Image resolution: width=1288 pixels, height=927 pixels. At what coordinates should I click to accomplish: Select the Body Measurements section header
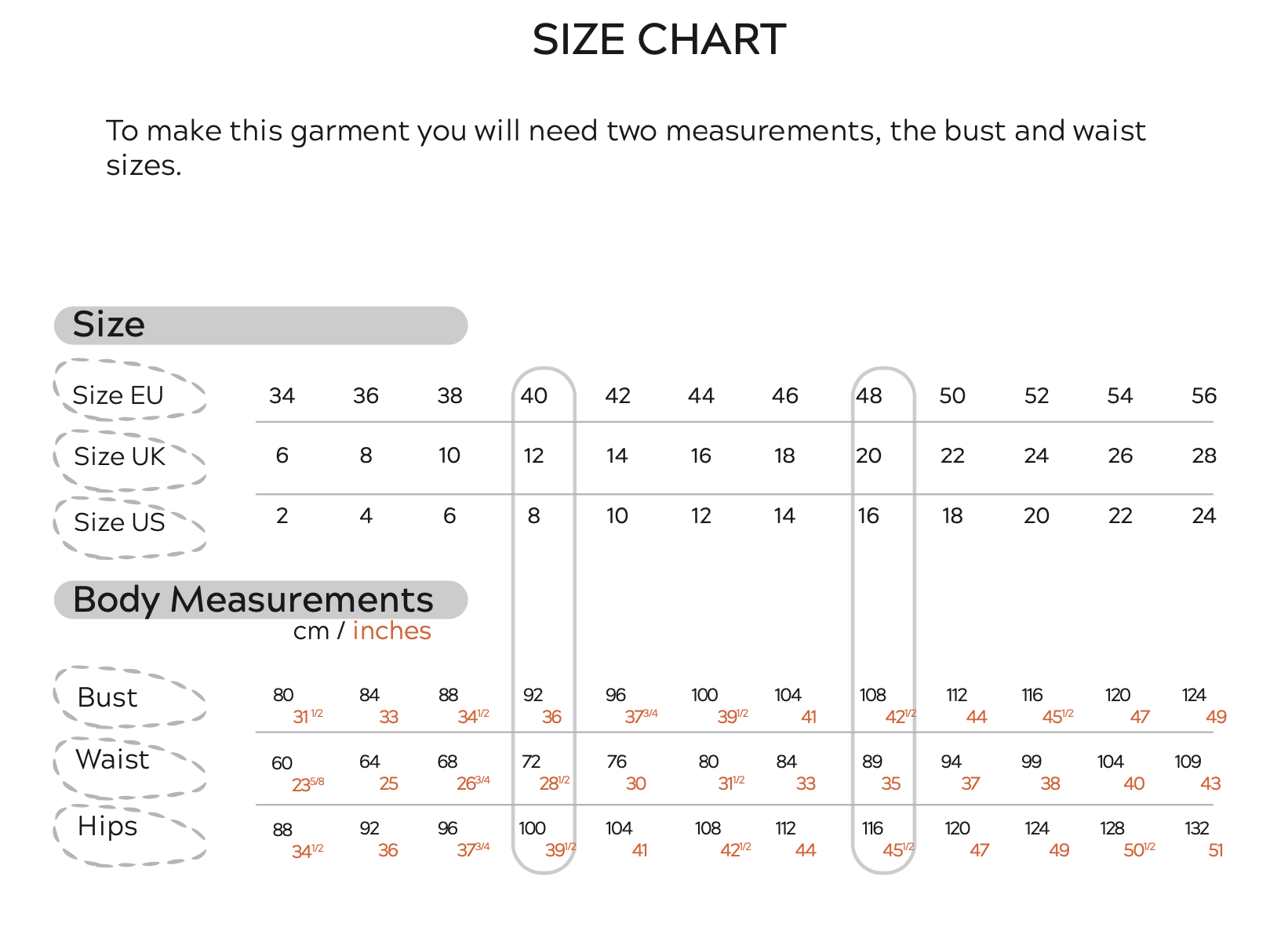260,600
